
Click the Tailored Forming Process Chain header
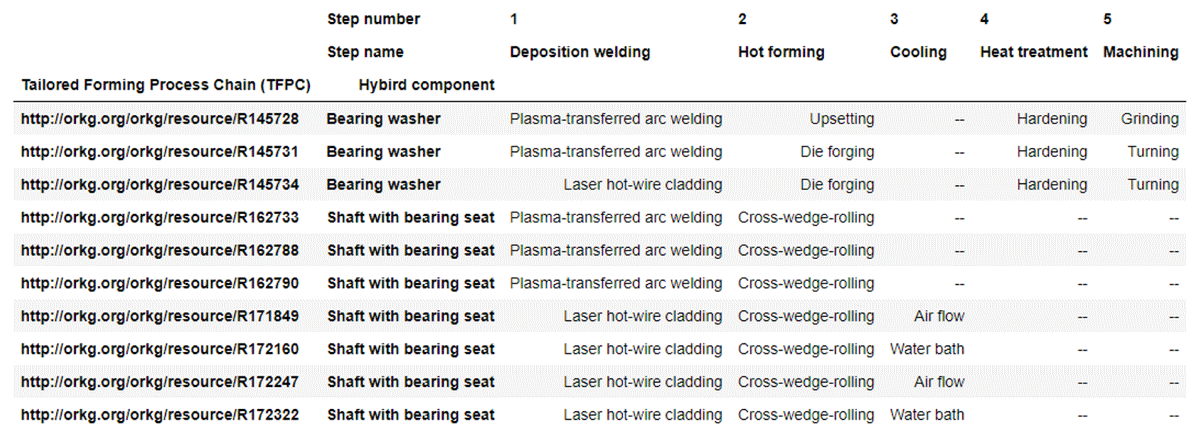click(166, 86)
